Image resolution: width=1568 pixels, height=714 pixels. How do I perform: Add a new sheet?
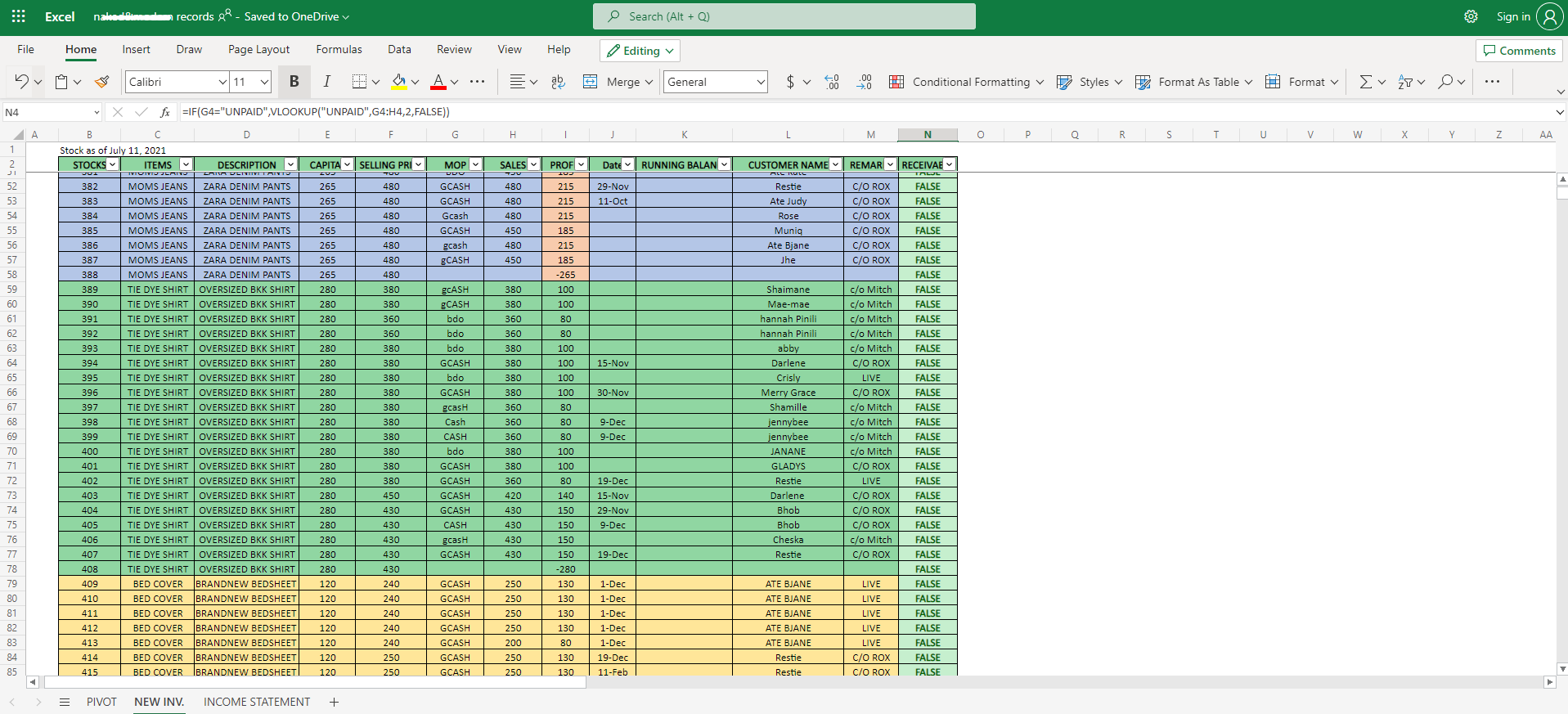point(334,702)
